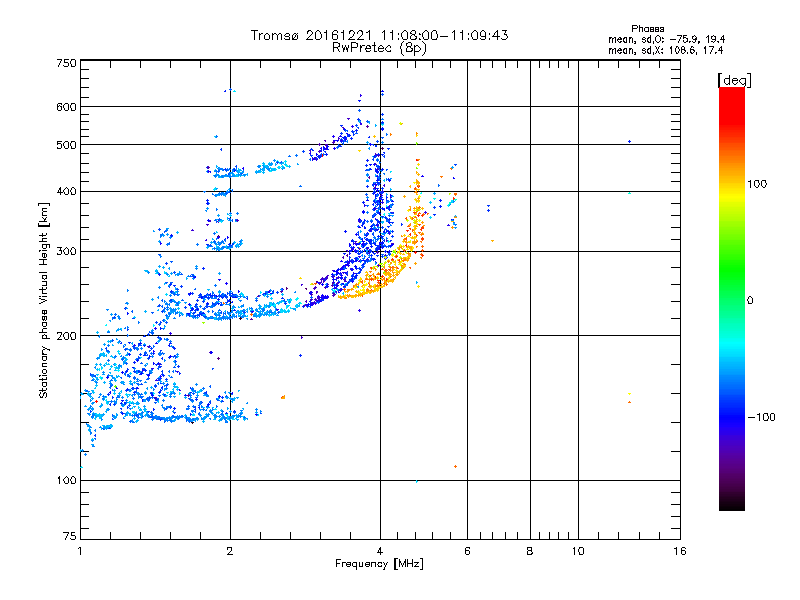Click y-axis tick label '100'
800x600 pixels.
(67, 481)
